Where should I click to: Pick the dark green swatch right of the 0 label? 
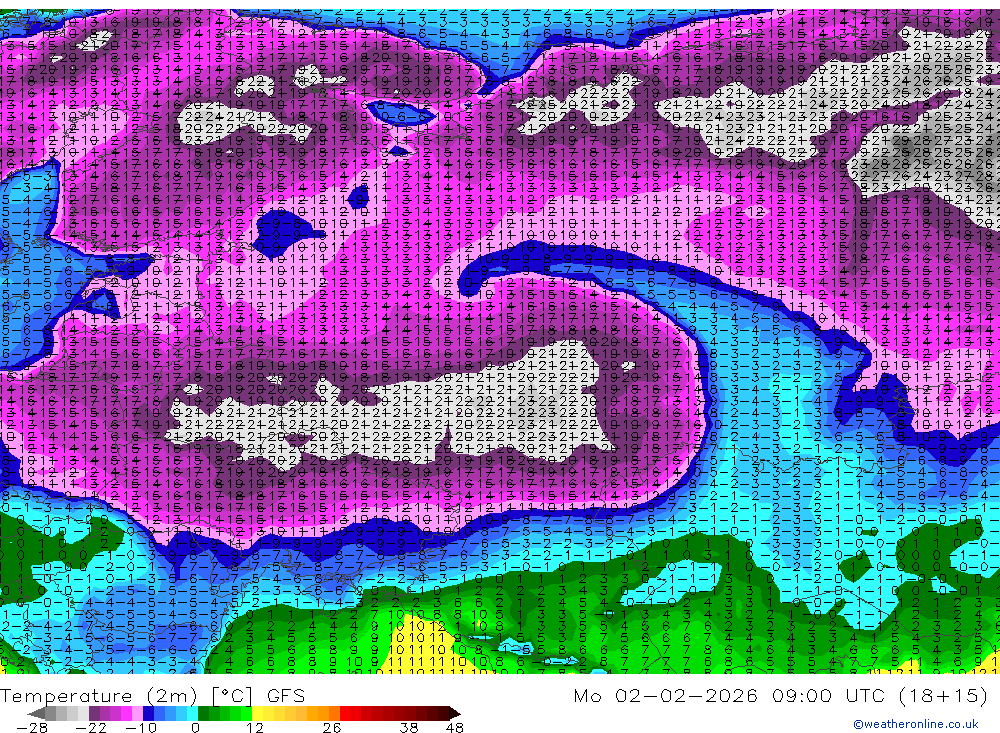(203, 713)
